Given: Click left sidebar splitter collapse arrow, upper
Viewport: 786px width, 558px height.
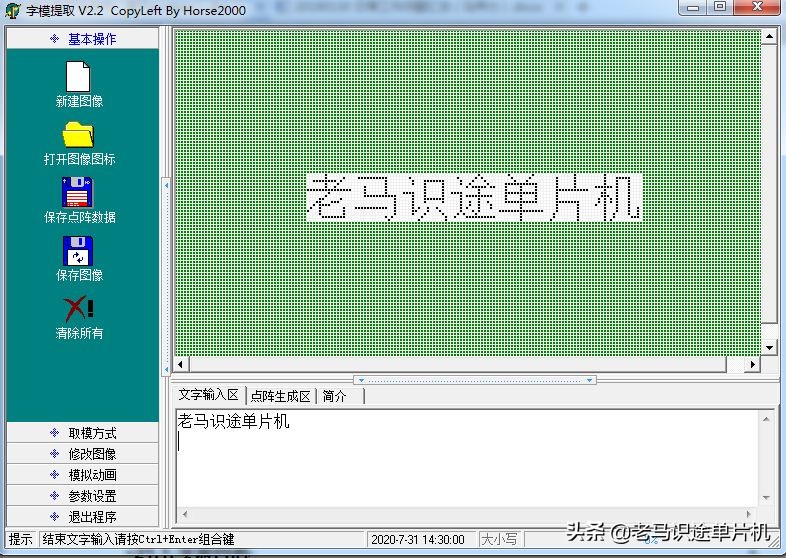Looking at the screenshot, I should pos(166,185).
